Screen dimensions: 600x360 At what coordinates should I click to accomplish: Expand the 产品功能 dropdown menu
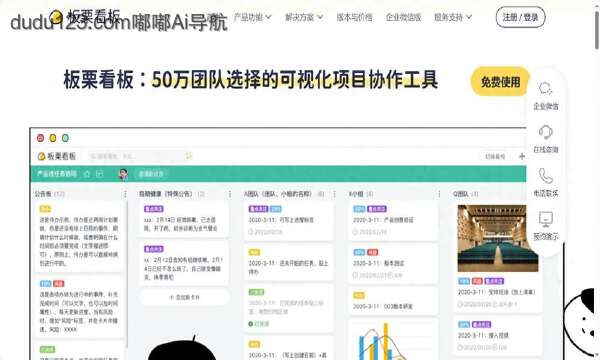click(x=252, y=17)
